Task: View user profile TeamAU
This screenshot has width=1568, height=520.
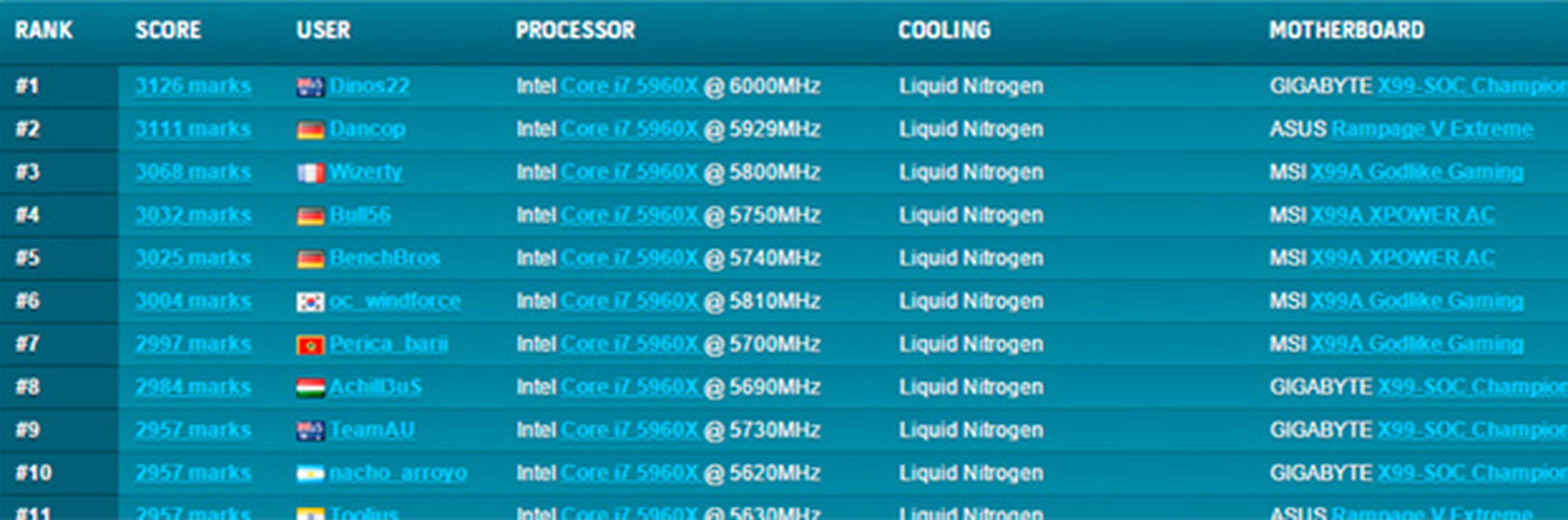Action: point(372,430)
